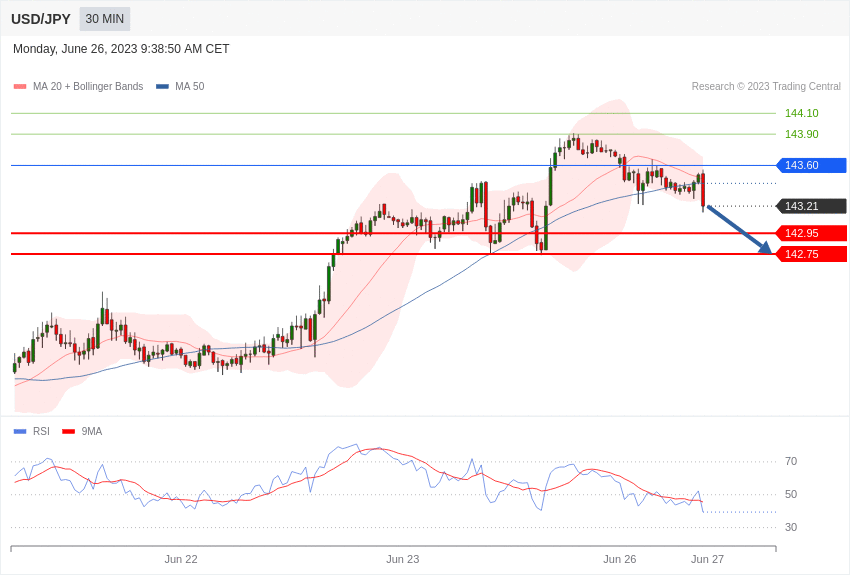Click the MA 50 legend label

[190, 86]
